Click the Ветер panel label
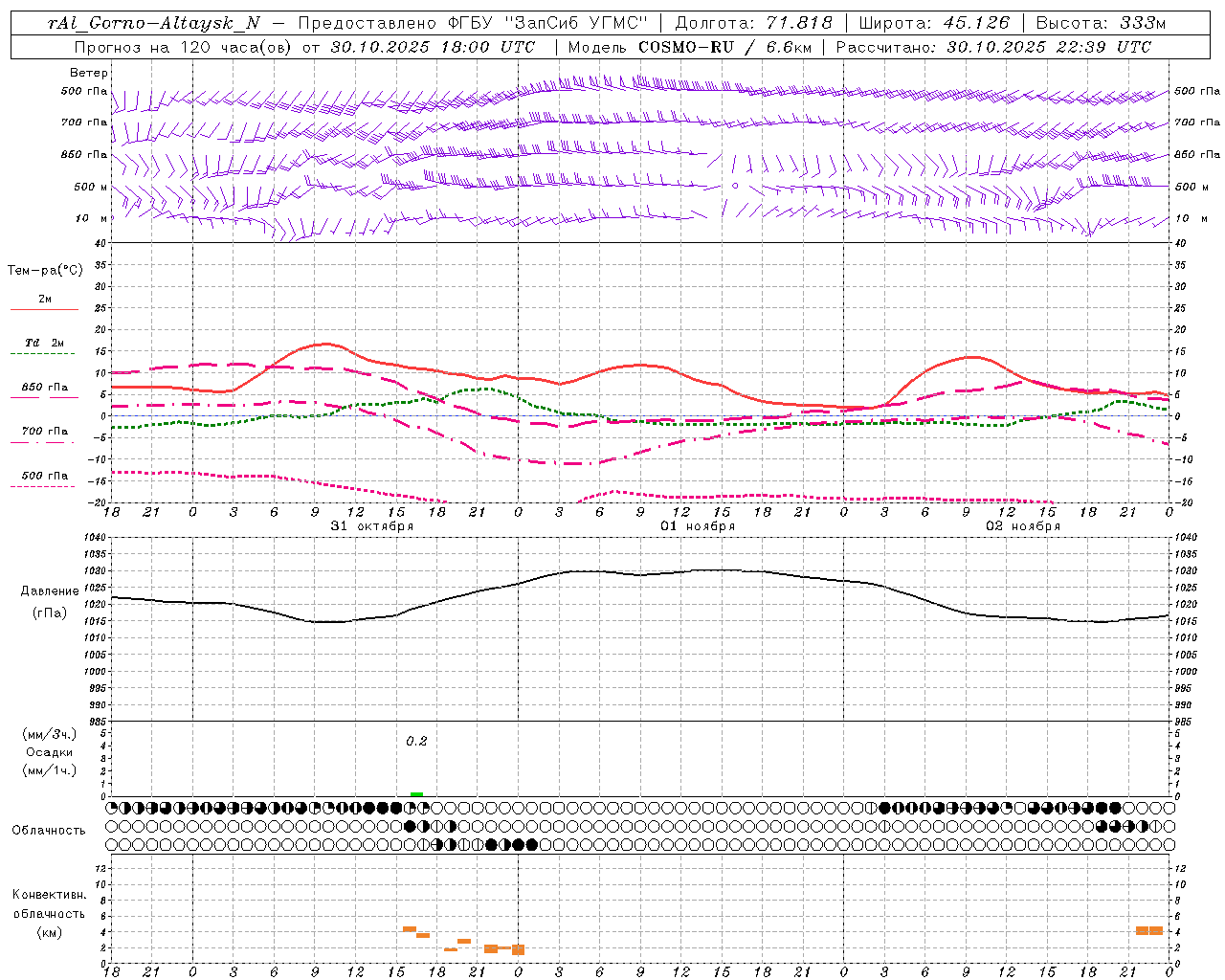This screenshot has width=1225, height=980. 89,73
